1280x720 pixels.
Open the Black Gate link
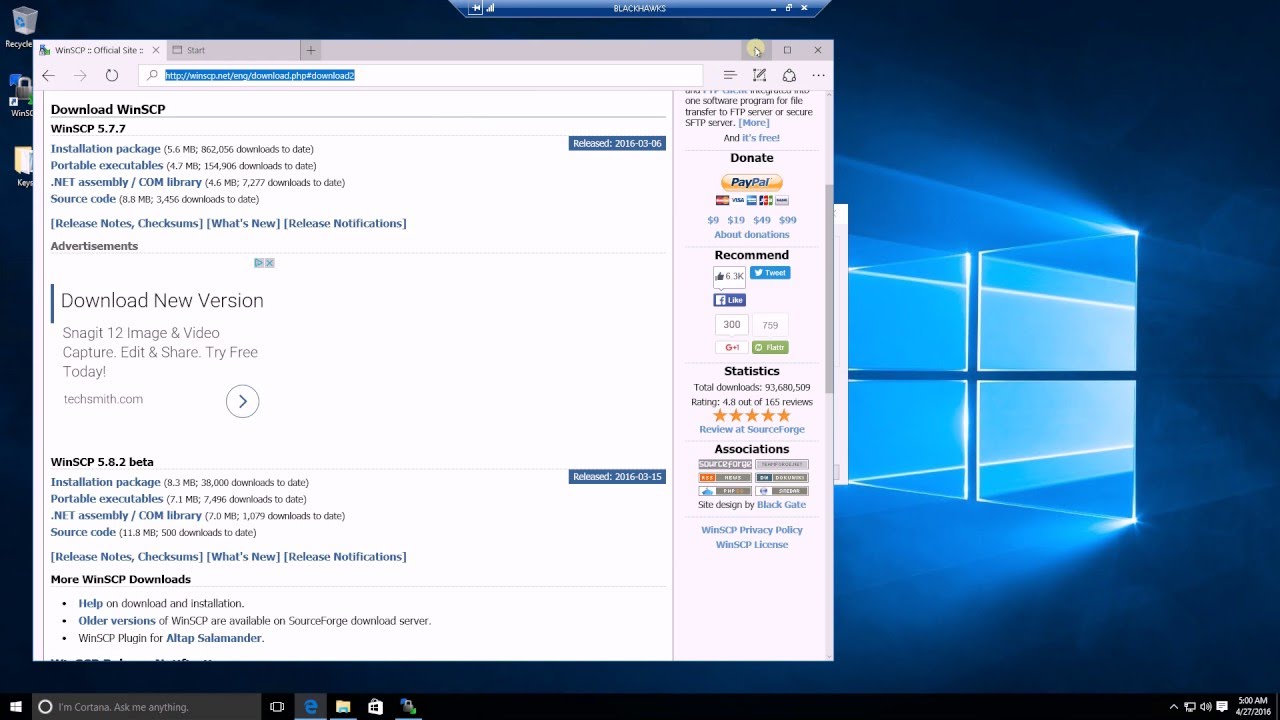point(781,505)
